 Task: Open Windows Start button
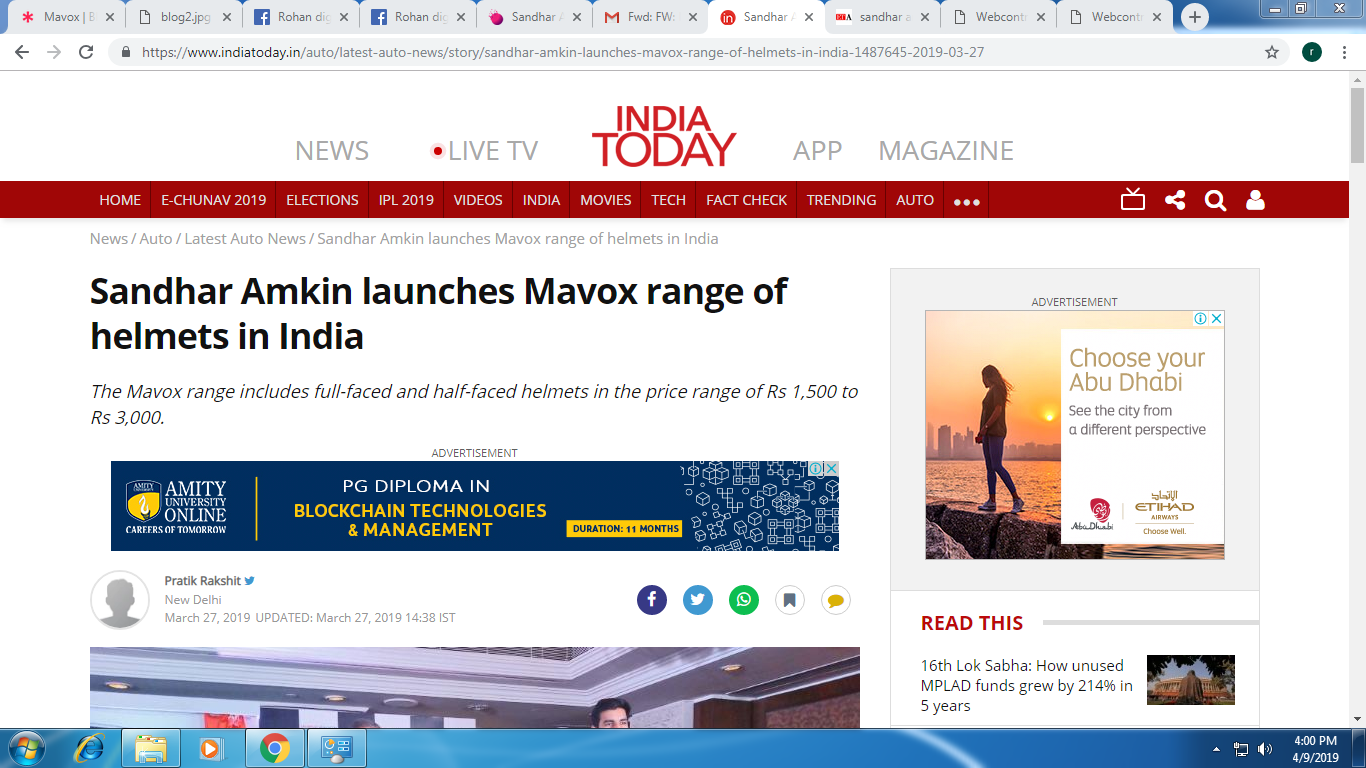25,748
